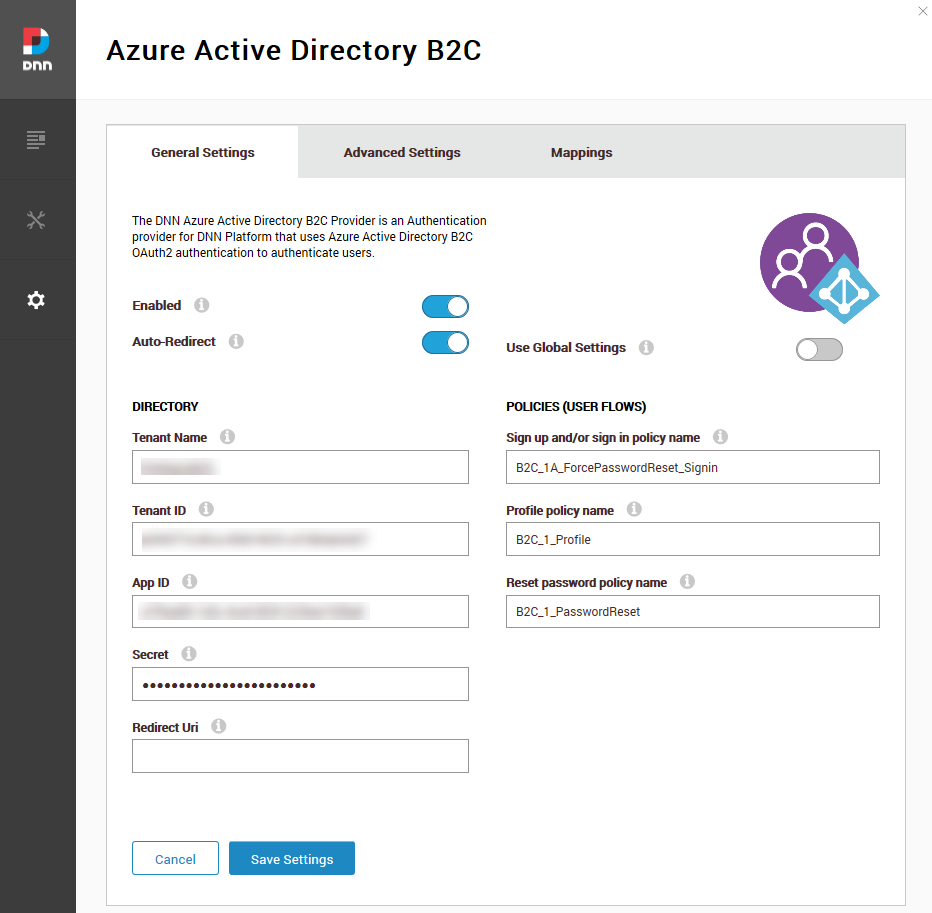Focus the Secret password field
The width and height of the screenshot is (932, 913).
[300, 684]
